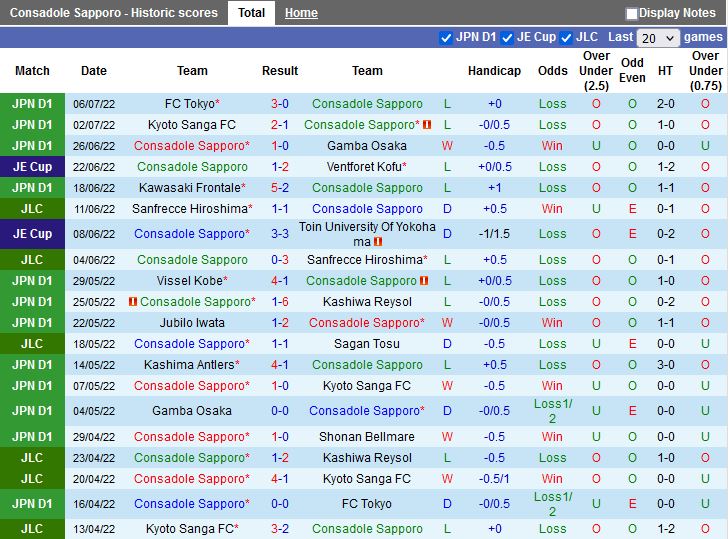
Task: Toggle the Display Notes checkbox
Action: point(632,13)
